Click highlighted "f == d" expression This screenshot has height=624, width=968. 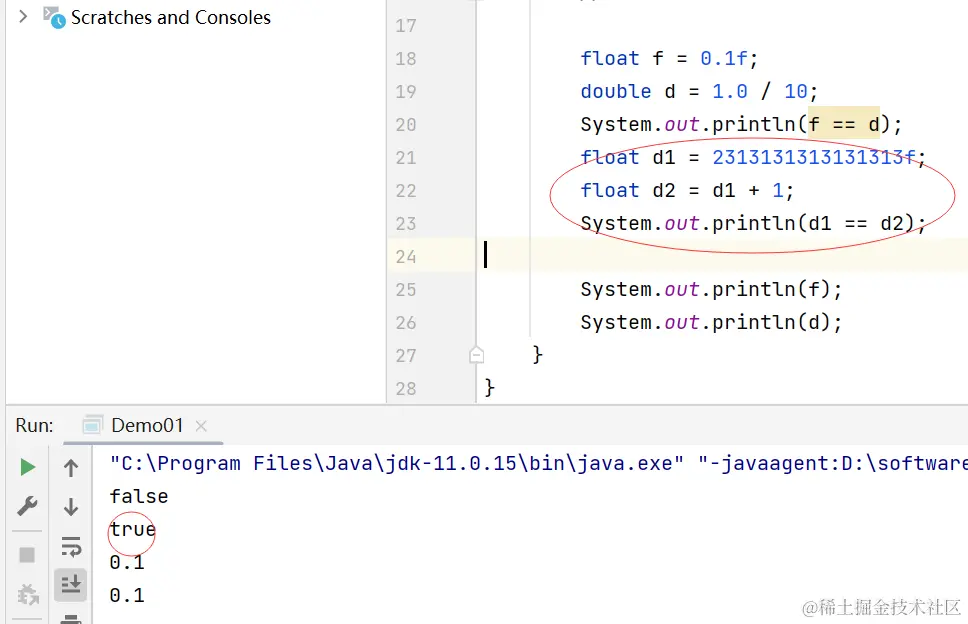[x=843, y=125]
